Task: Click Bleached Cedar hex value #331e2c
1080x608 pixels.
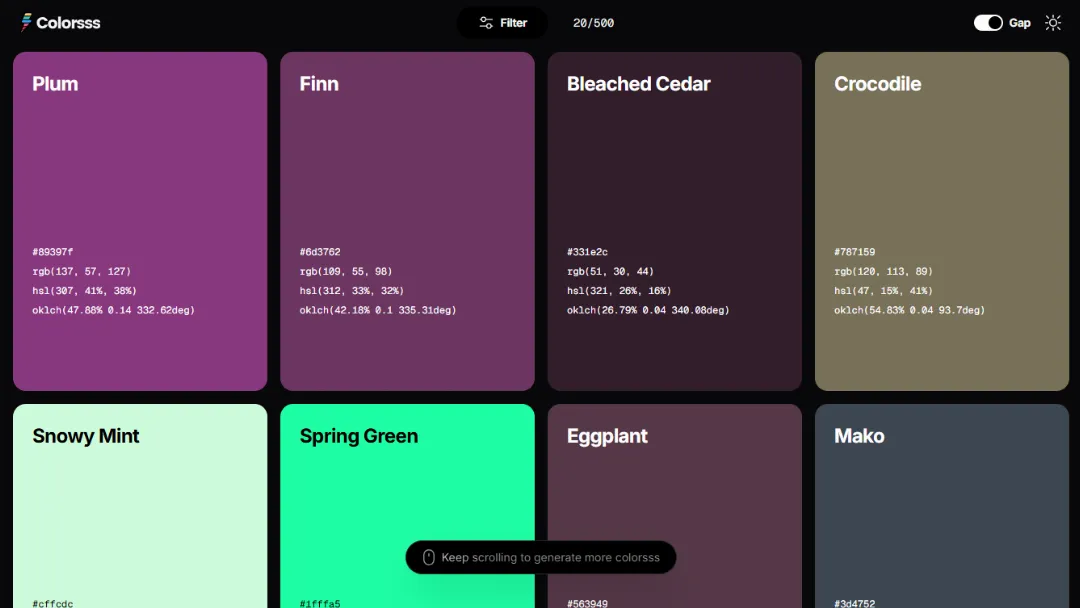Action: (587, 252)
